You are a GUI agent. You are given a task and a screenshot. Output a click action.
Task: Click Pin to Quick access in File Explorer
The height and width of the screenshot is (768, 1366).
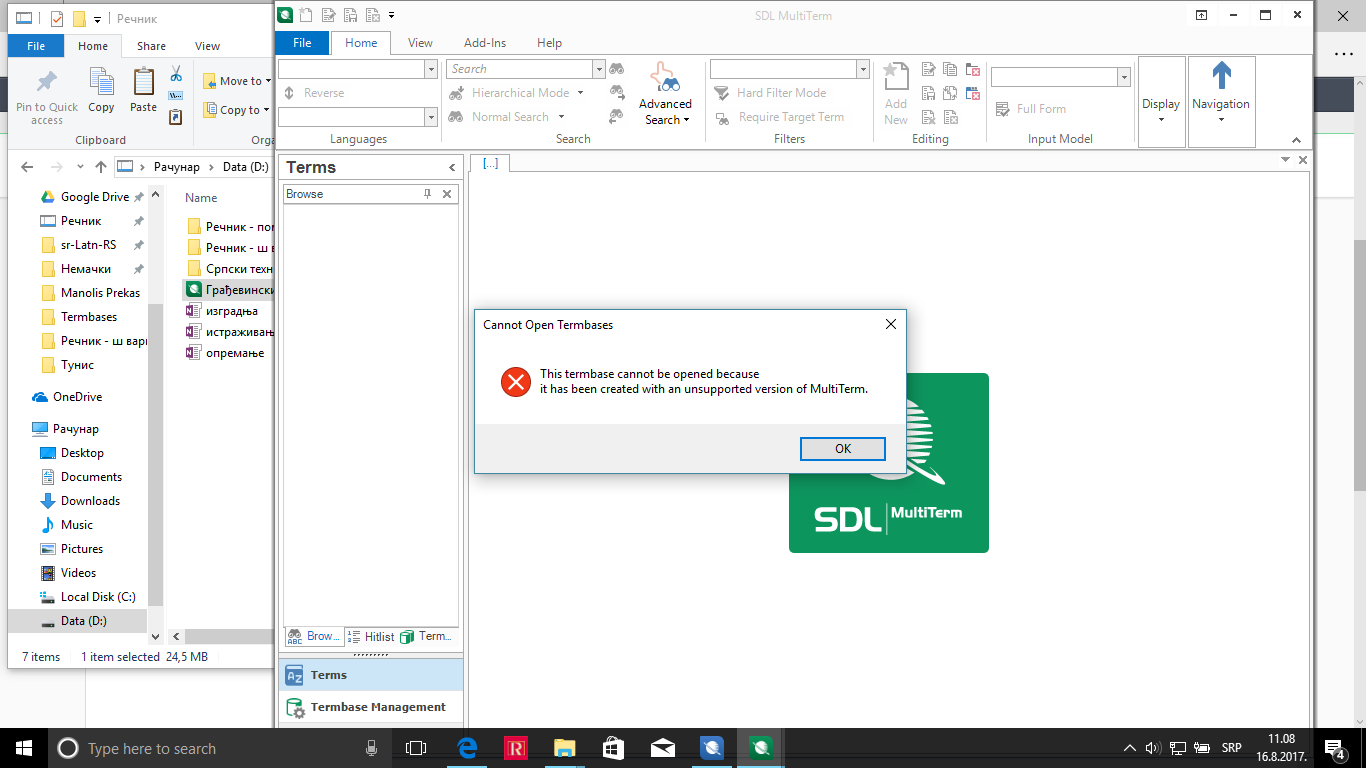[x=46, y=97]
